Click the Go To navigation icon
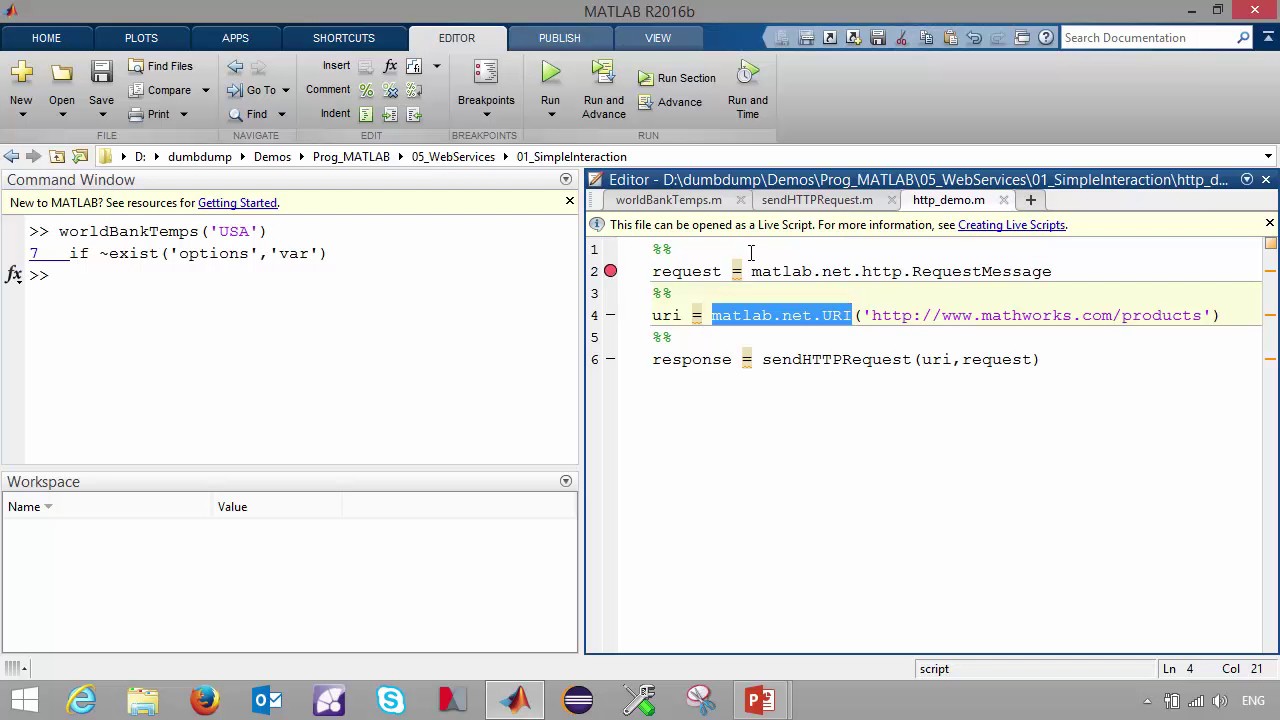 [236, 90]
